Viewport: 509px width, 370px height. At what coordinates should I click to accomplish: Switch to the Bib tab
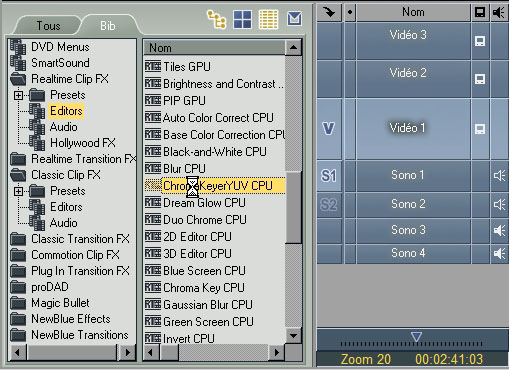coord(108,26)
